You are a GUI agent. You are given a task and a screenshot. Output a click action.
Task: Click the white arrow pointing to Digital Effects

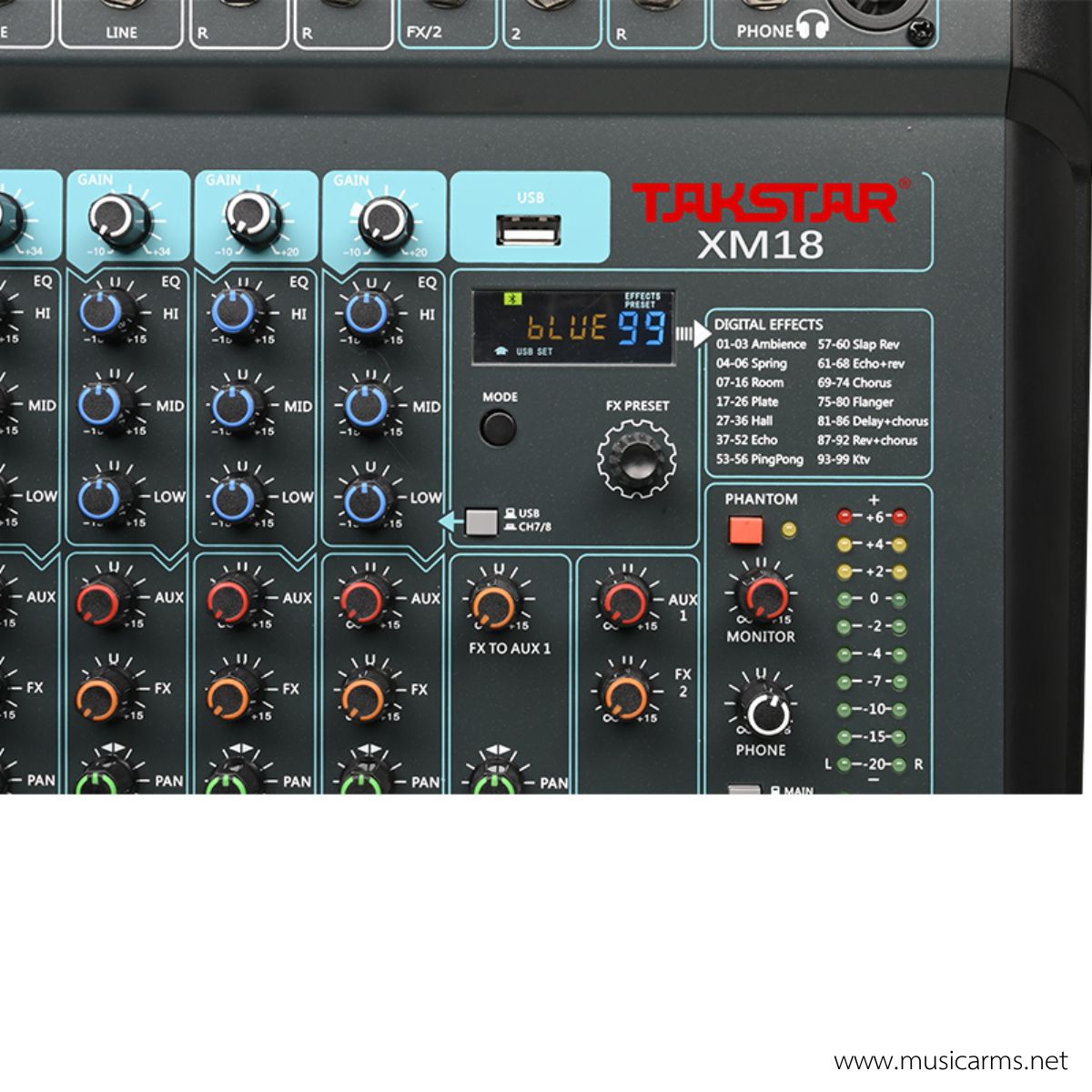click(x=701, y=333)
